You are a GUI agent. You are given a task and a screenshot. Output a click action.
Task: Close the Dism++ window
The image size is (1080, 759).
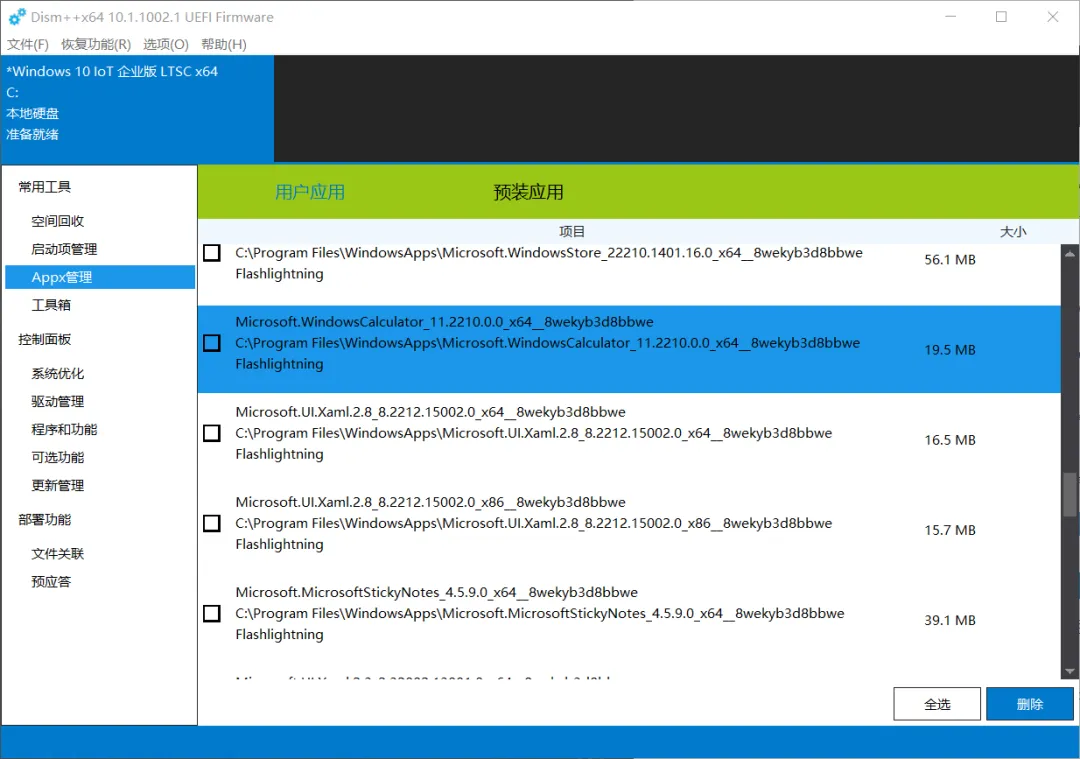1052,17
